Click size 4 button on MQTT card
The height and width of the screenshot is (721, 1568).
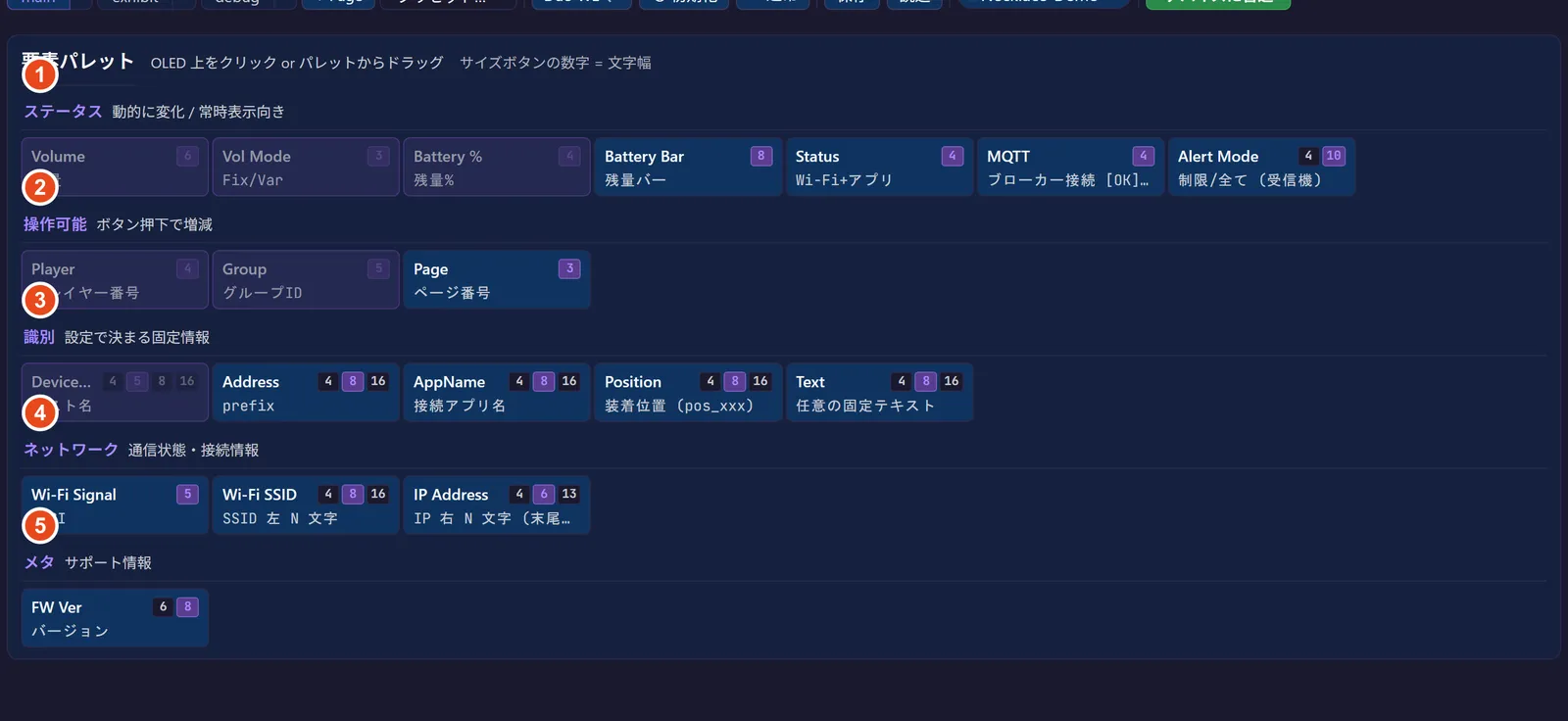(1143, 156)
